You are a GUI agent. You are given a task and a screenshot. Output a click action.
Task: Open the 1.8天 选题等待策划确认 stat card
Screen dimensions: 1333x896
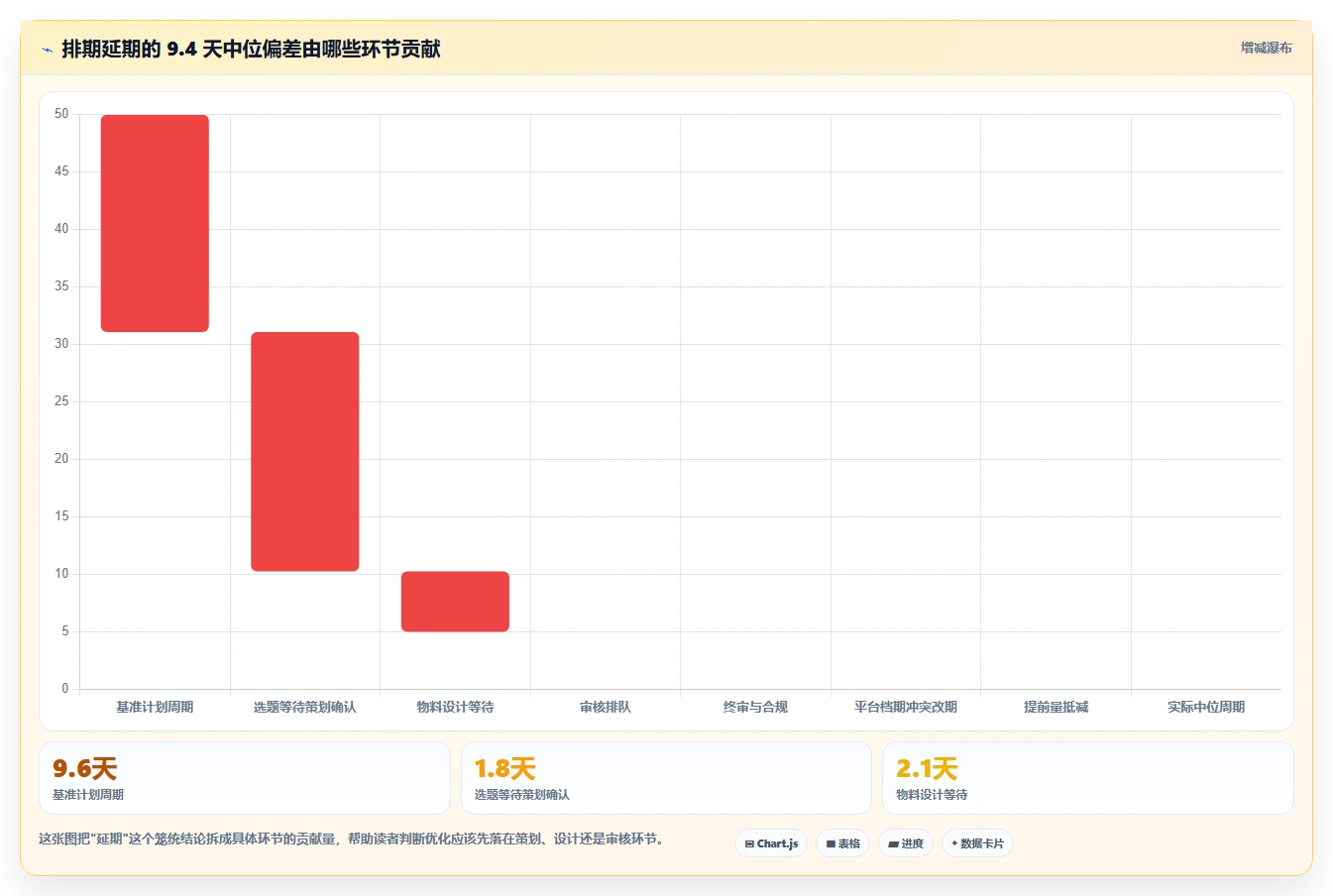666,778
